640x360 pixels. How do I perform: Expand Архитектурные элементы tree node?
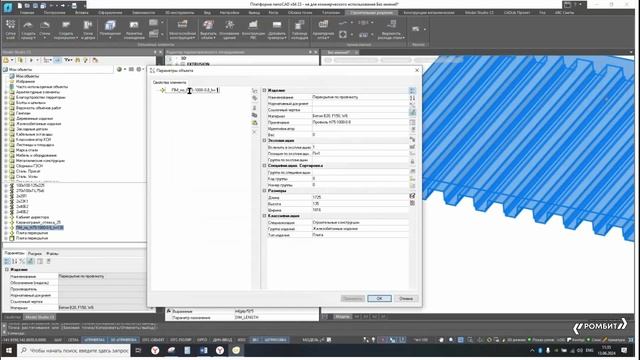(6, 92)
